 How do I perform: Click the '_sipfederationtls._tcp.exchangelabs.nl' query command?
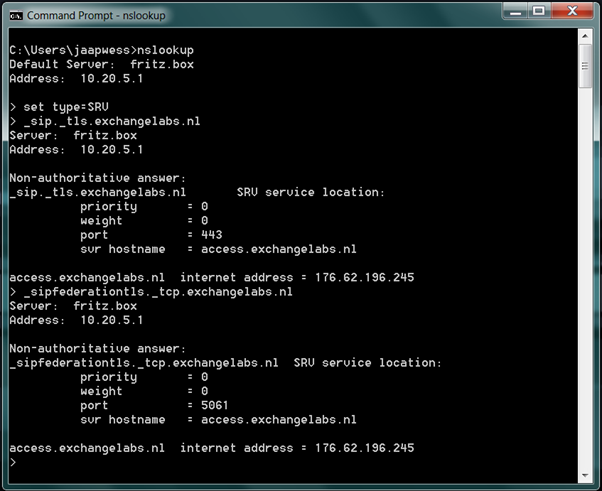155,292
